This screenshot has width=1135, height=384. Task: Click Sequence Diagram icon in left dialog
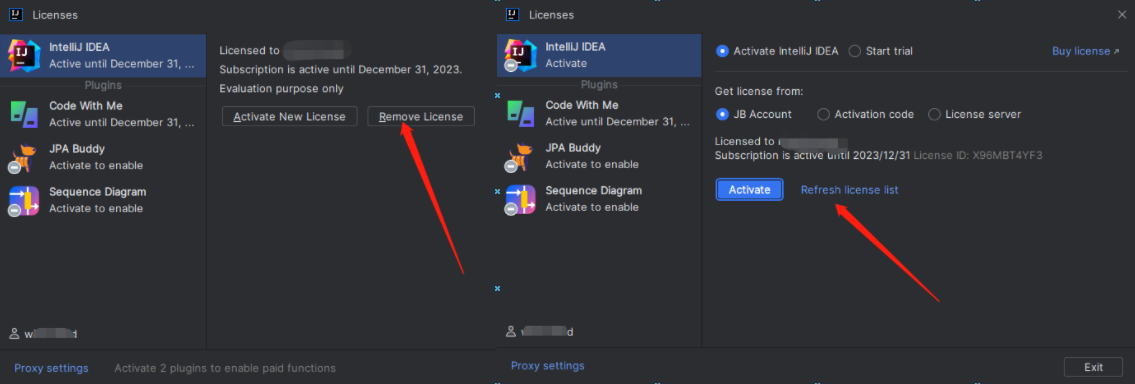24,201
